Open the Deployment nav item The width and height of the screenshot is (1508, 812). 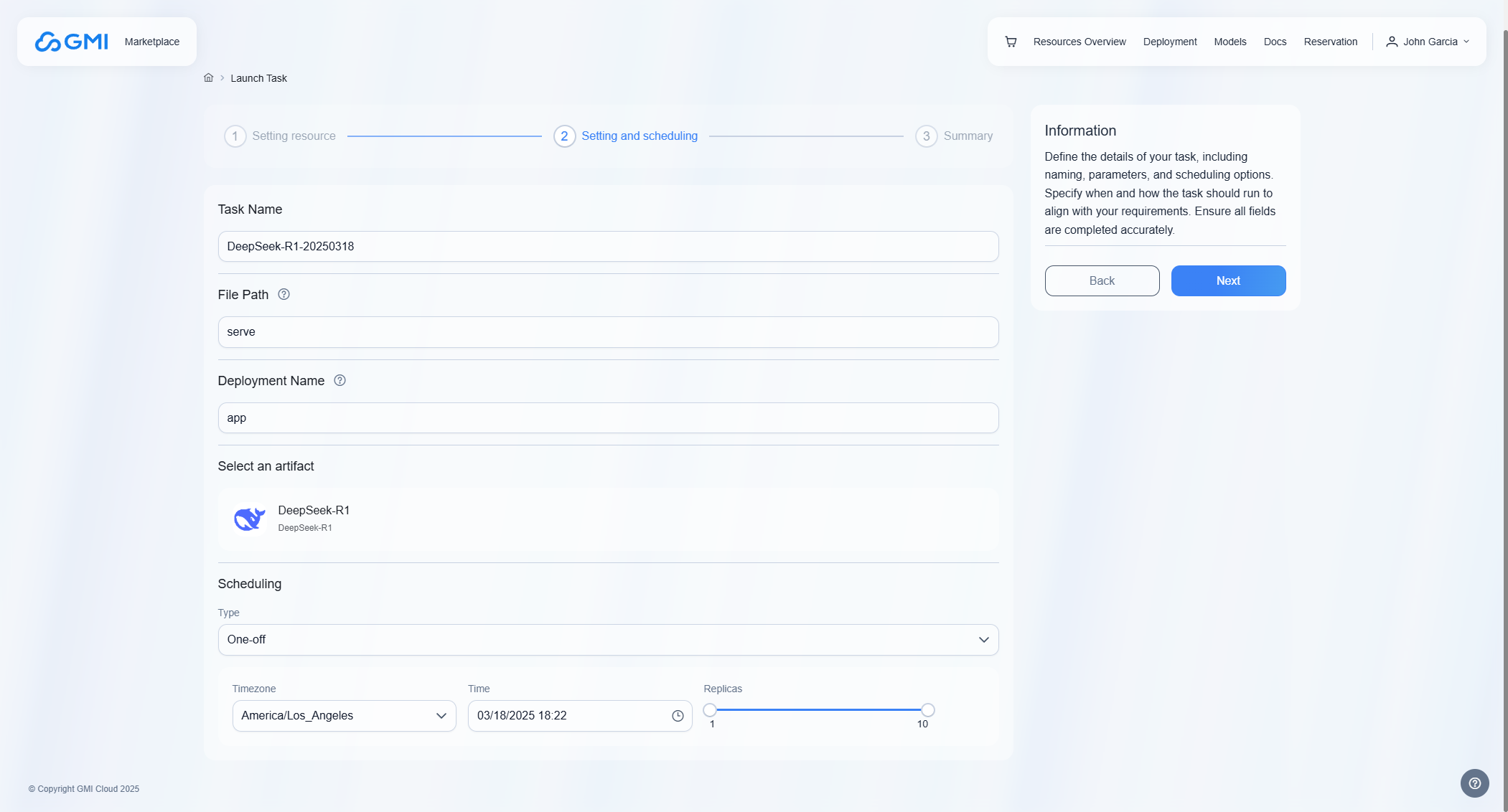(1170, 42)
